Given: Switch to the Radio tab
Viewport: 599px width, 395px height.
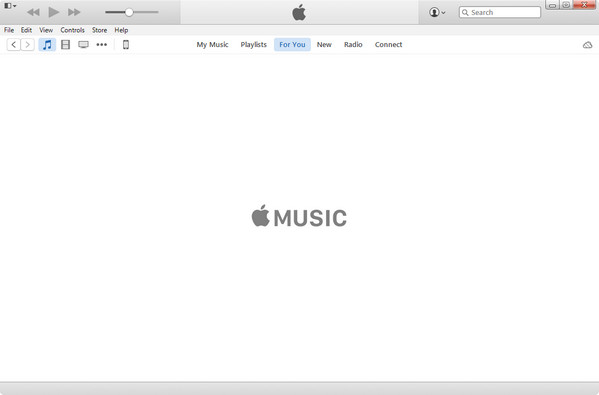Looking at the screenshot, I should point(353,45).
